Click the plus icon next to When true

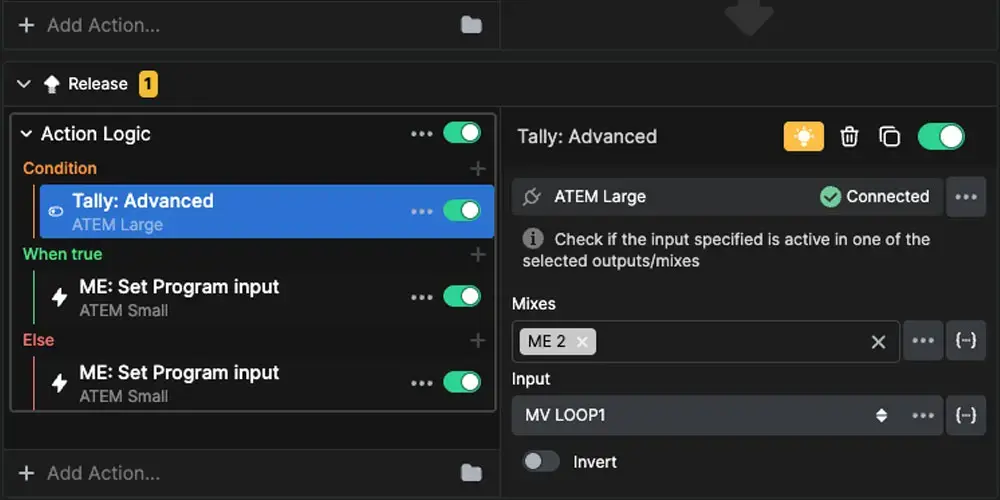click(x=478, y=255)
